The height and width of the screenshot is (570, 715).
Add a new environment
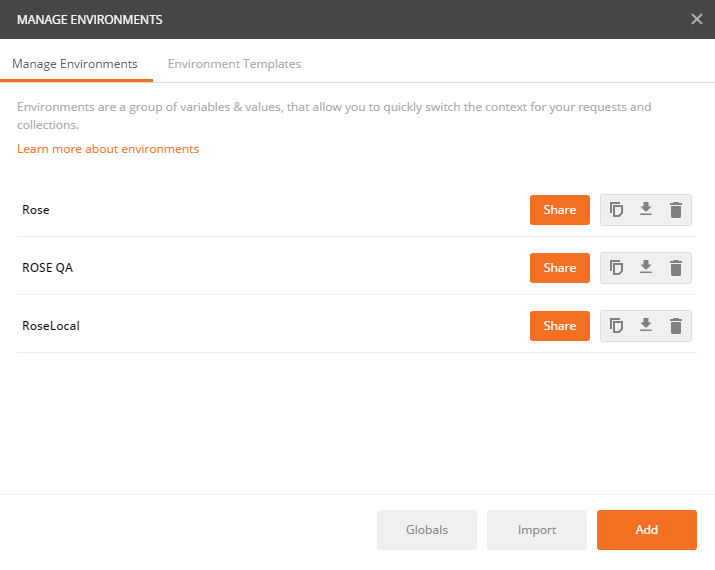(x=647, y=529)
